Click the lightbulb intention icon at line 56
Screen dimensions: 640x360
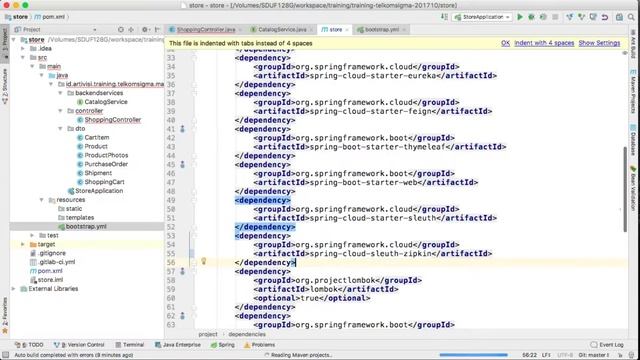pyautogui.click(x=204, y=261)
